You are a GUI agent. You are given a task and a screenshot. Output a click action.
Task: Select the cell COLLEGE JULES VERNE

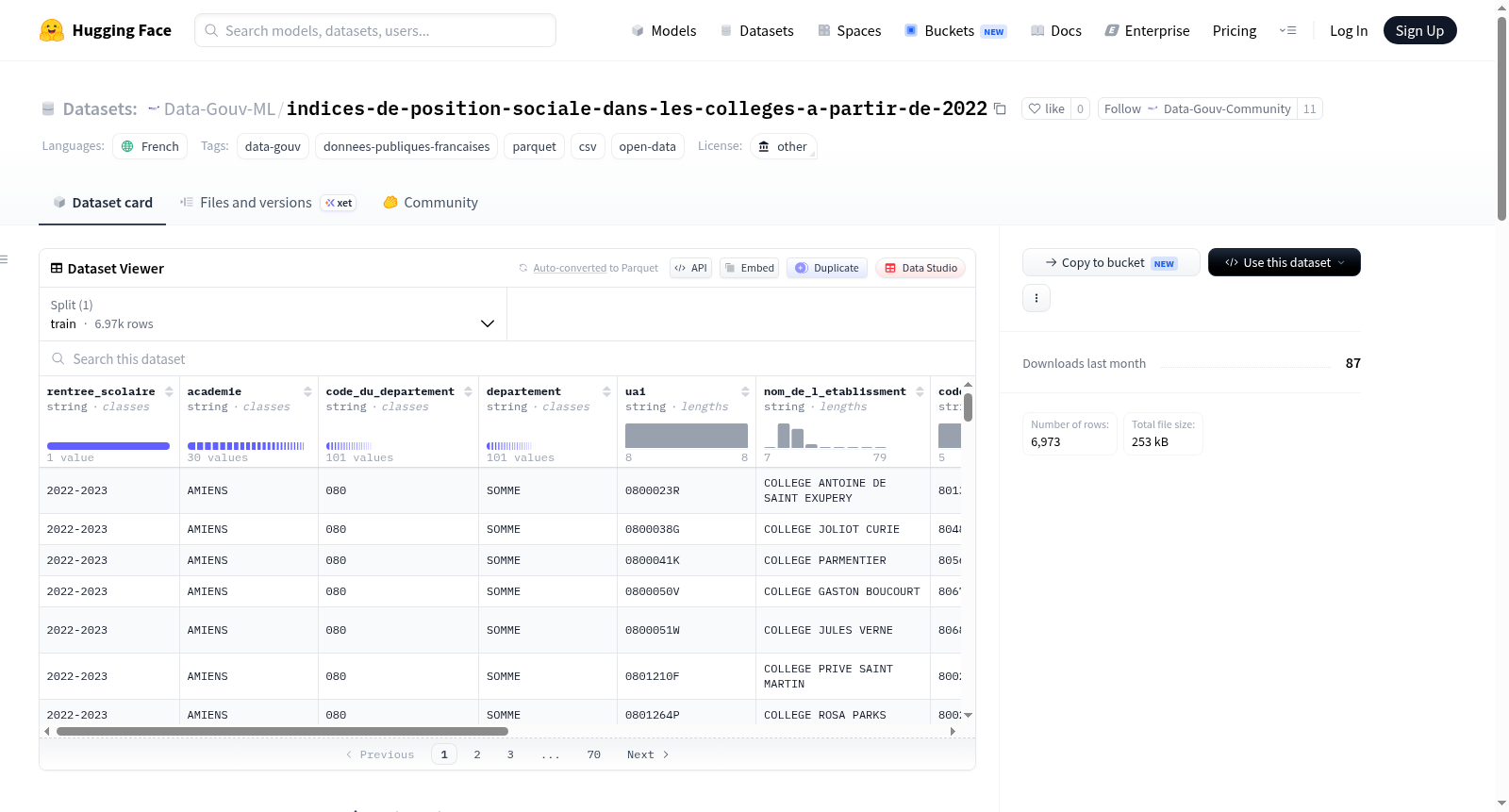844,630
